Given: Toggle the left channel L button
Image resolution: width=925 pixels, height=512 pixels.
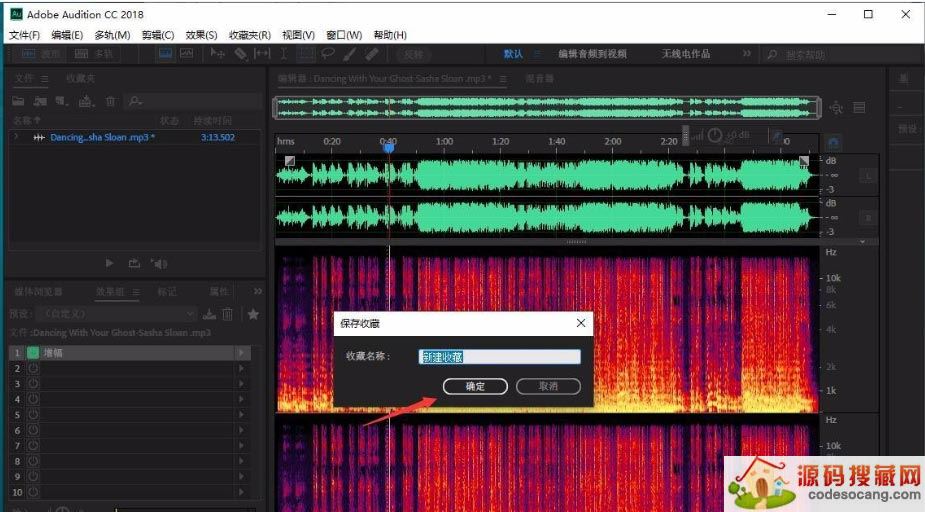Looking at the screenshot, I should pyautogui.click(x=867, y=176).
